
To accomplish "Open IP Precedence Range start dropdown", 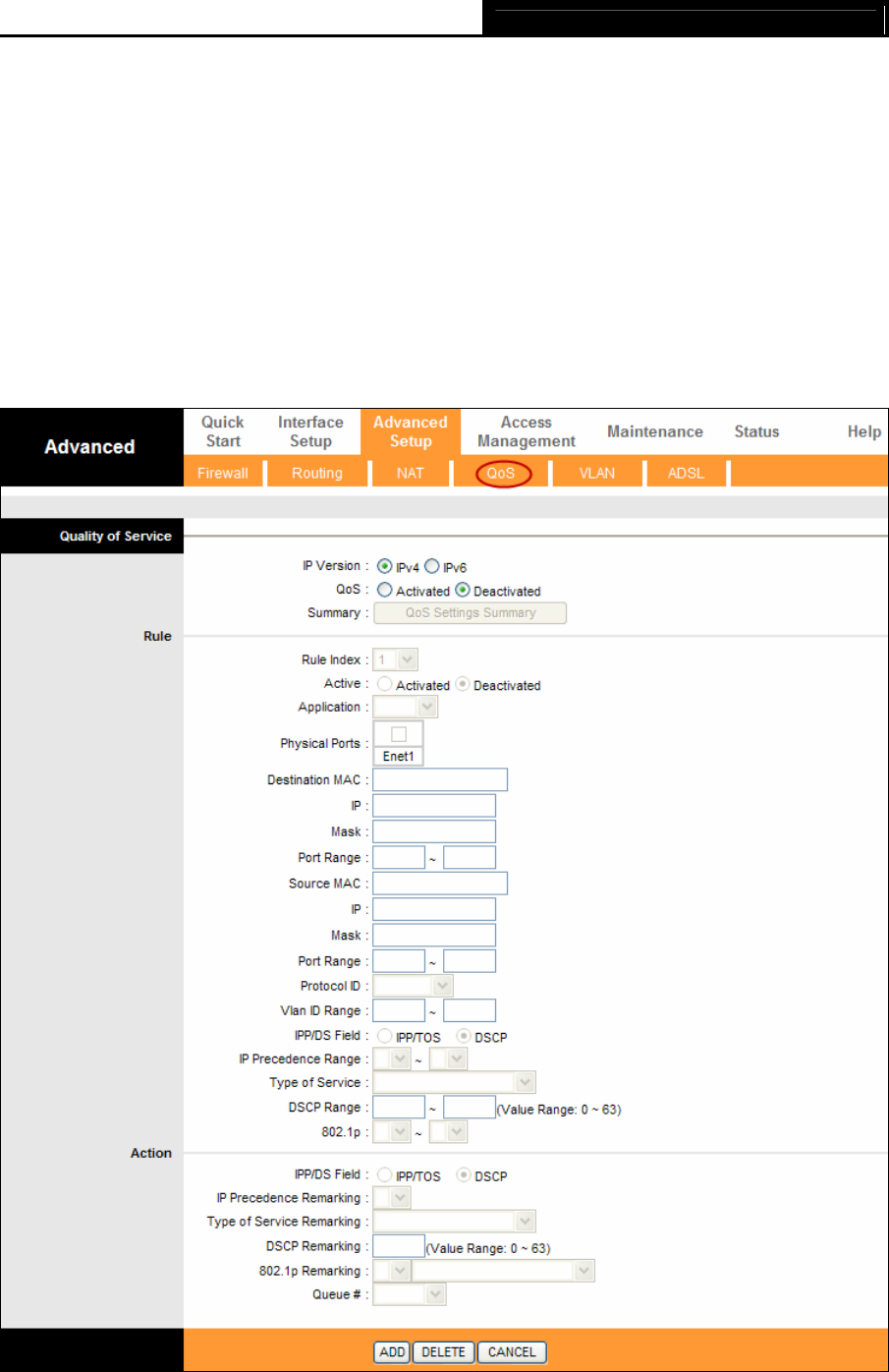I will 392,1059.
